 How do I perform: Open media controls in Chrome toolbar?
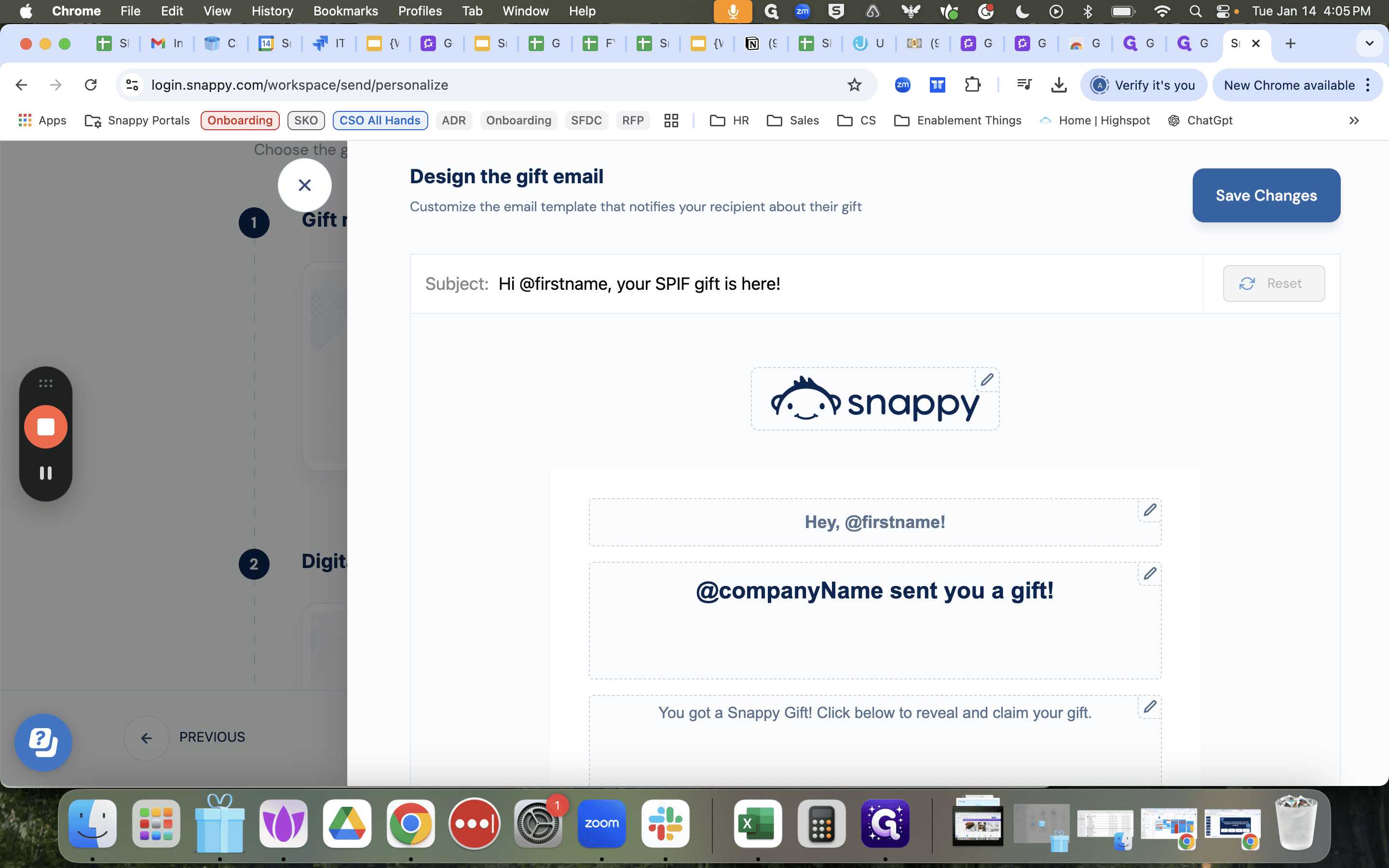tap(1024, 85)
